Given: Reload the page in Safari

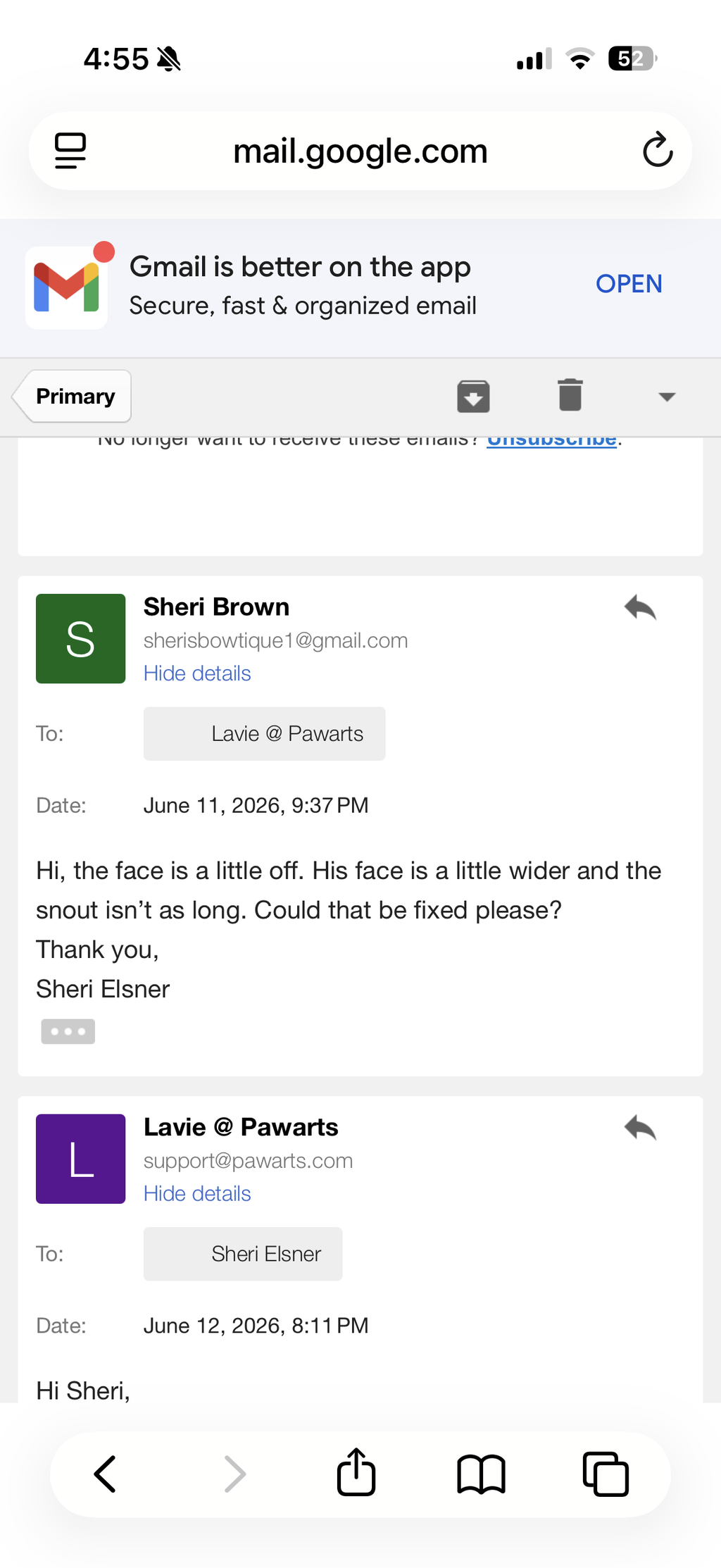Looking at the screenshot, I should [658, 150].
